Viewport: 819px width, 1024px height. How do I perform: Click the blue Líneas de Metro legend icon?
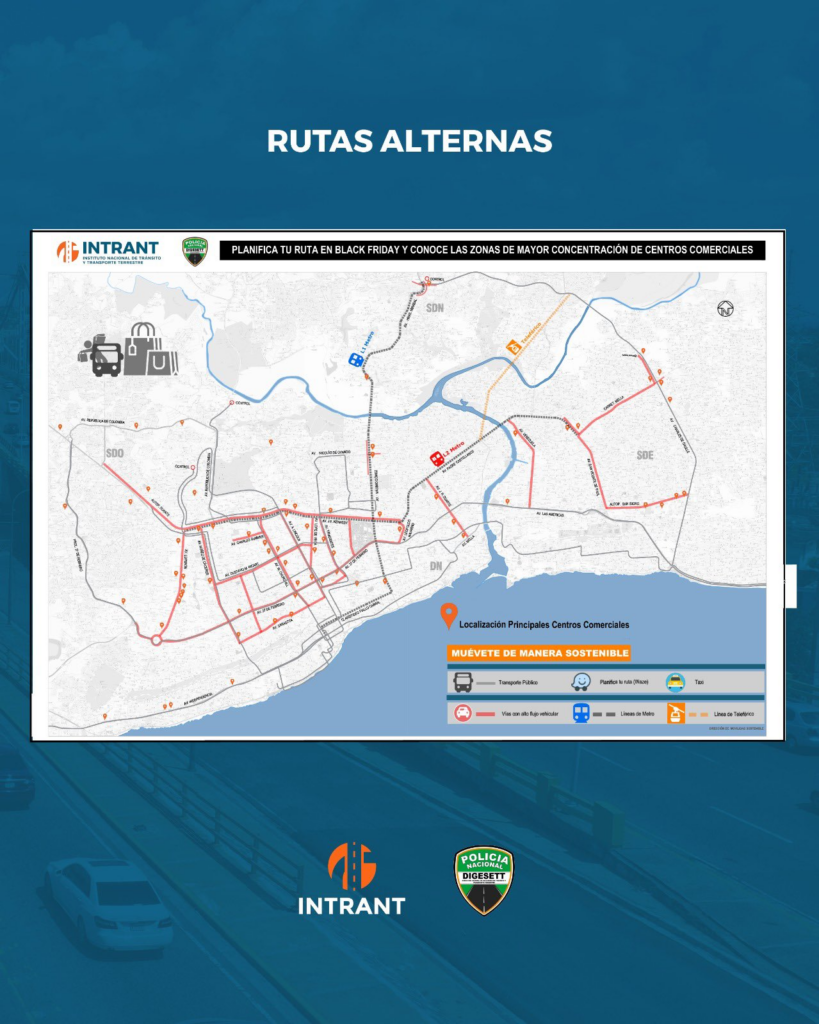click(x=580, y=713)
